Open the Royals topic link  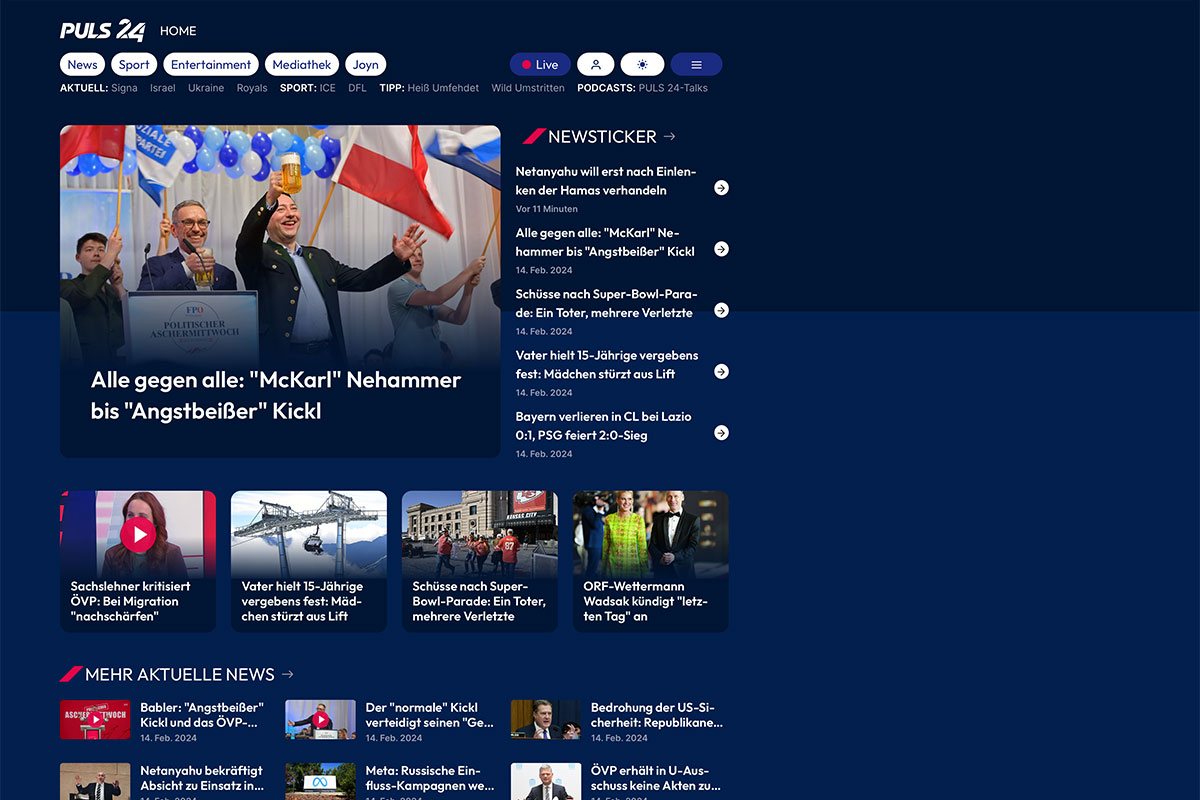point(252,88)
